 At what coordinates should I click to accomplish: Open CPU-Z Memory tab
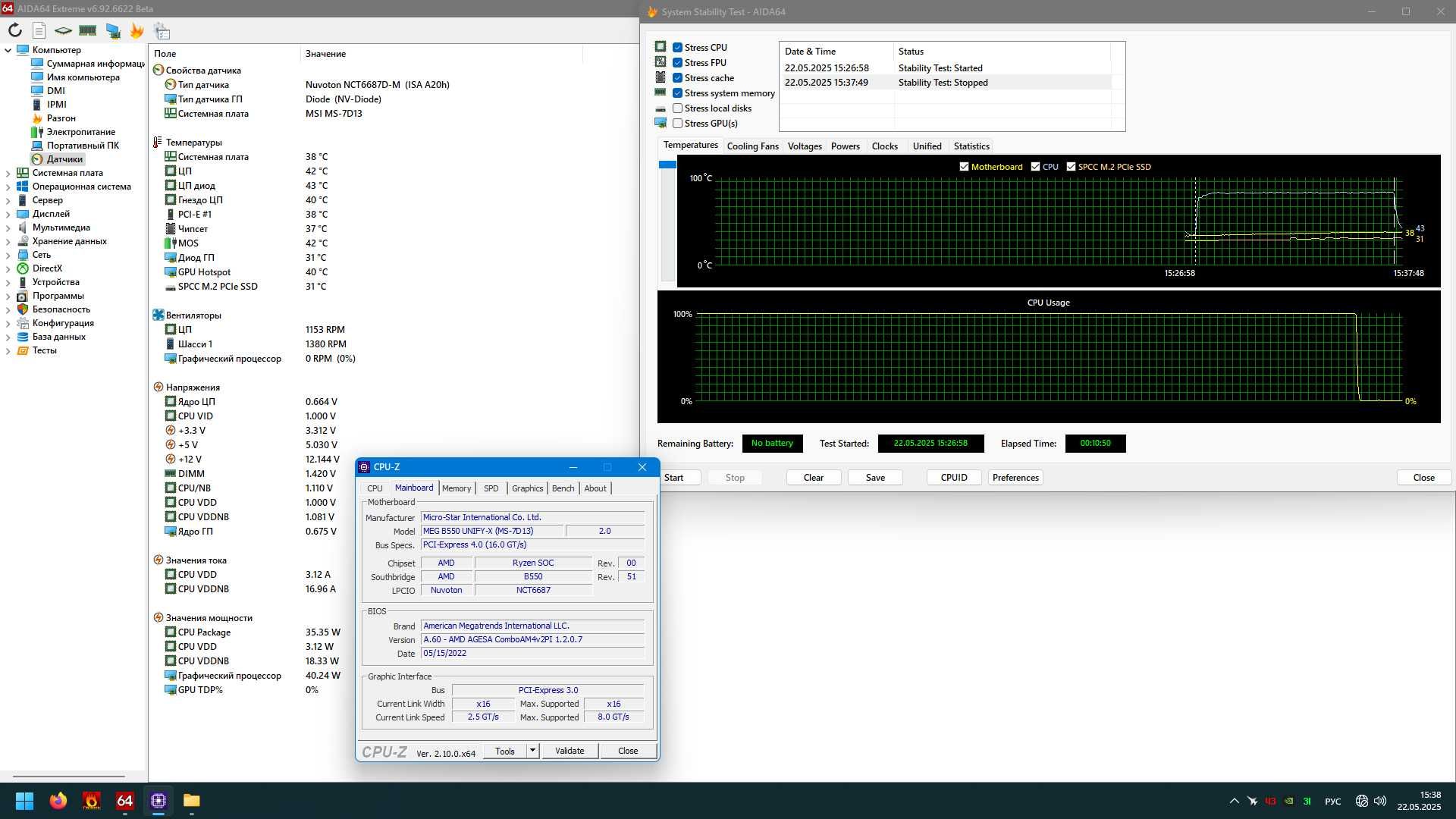pos(457,488)
